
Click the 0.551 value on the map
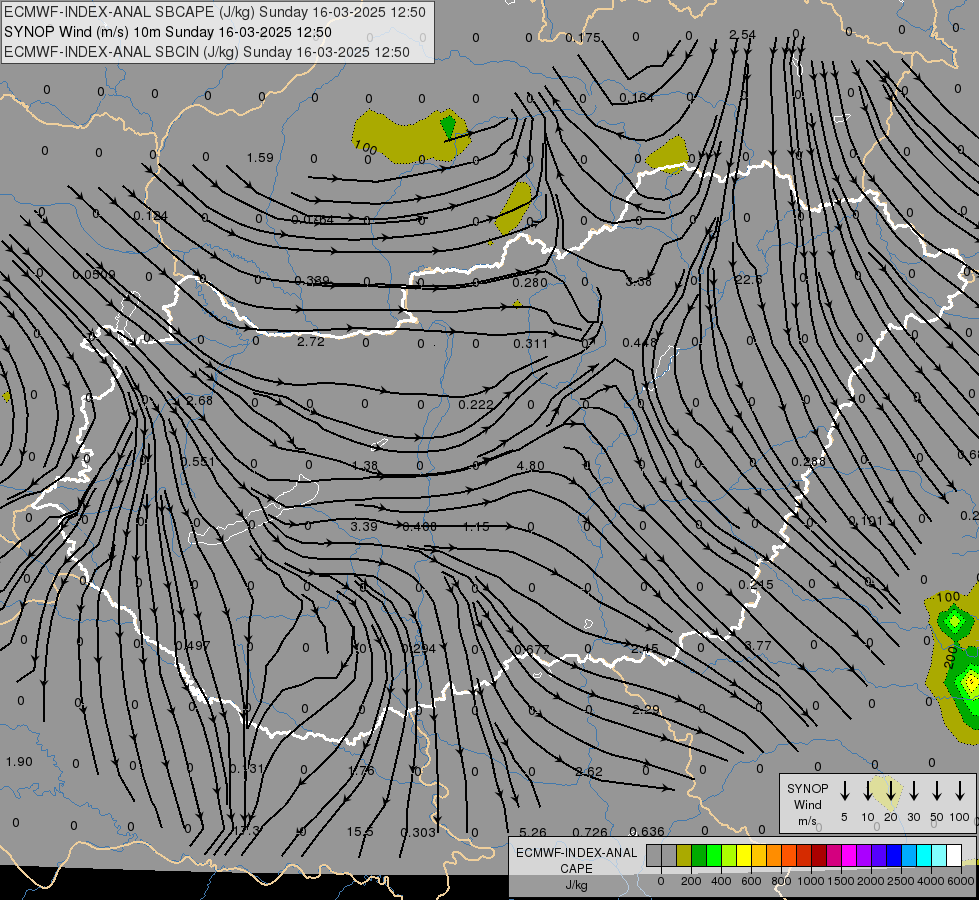point(198,462)
